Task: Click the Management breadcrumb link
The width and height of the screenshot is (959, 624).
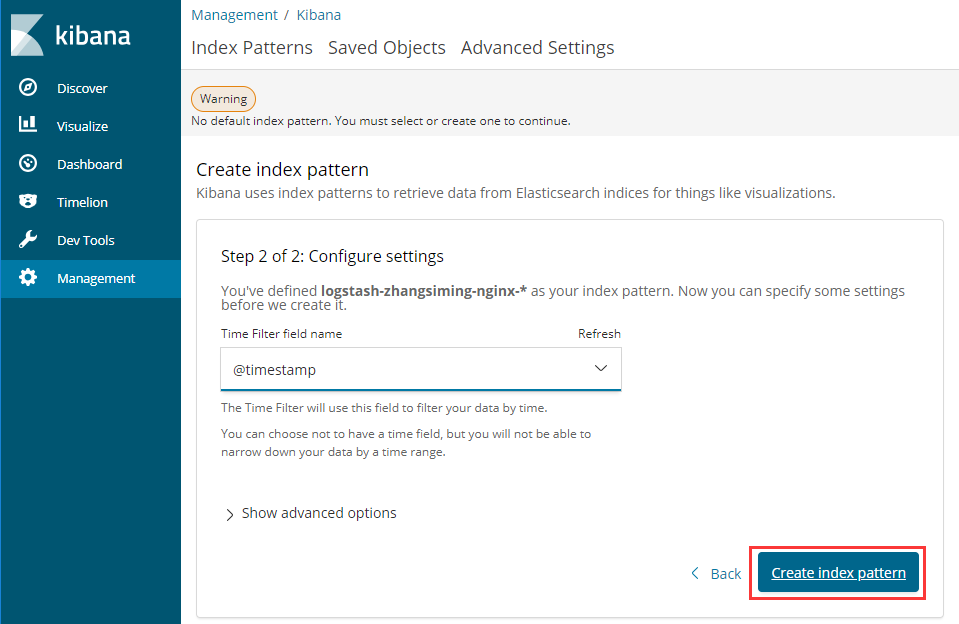Action: click(x=234, y=15)
